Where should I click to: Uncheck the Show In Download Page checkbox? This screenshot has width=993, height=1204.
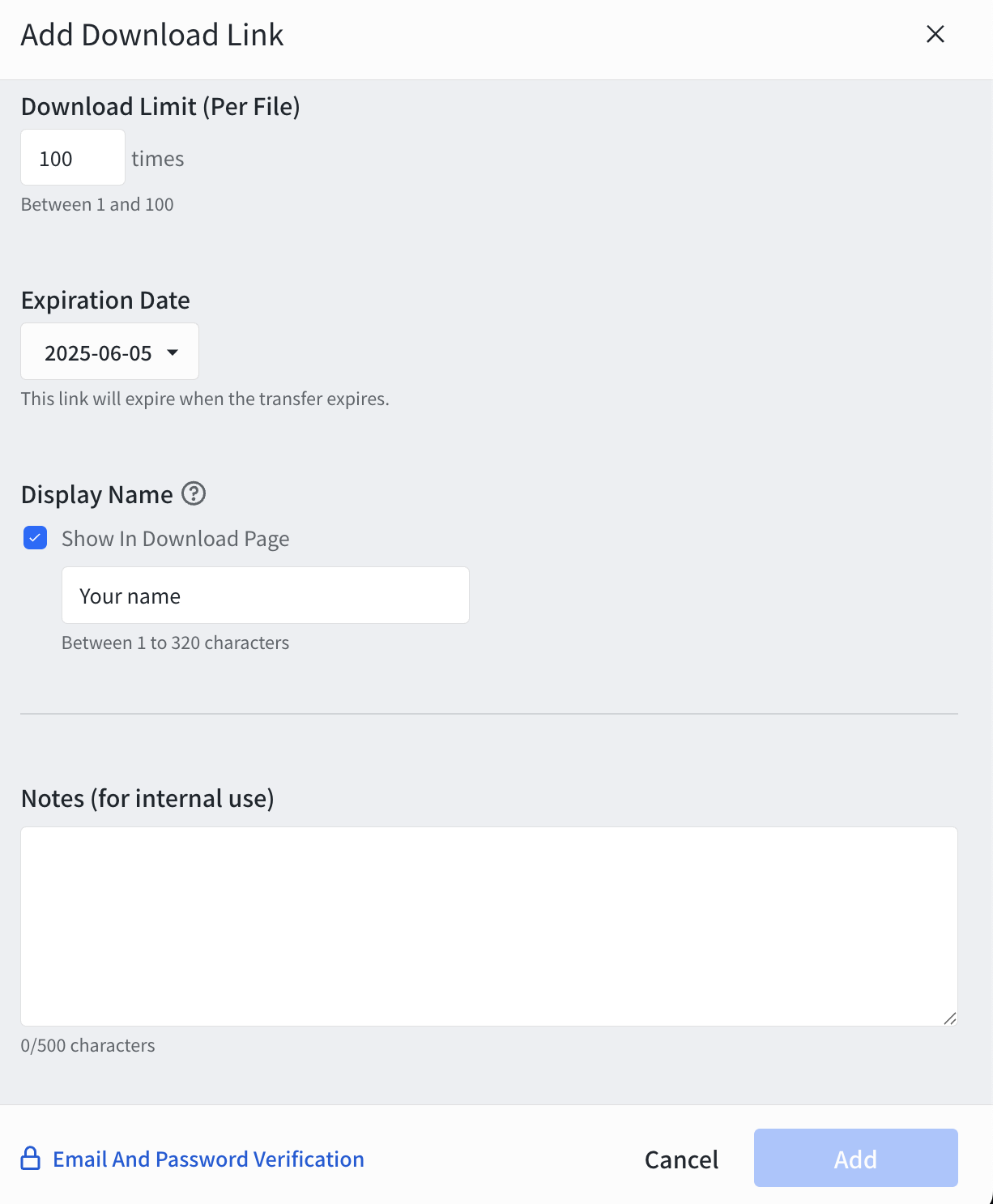36,538
